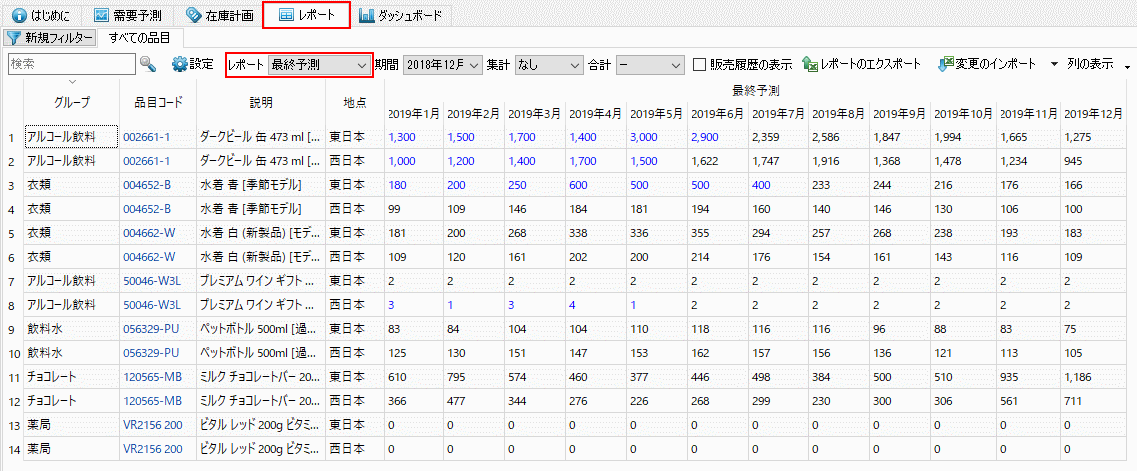This screenshot has height=471, width=1137.
Task: Click into the 検索 search field
Action: [70, 64]
